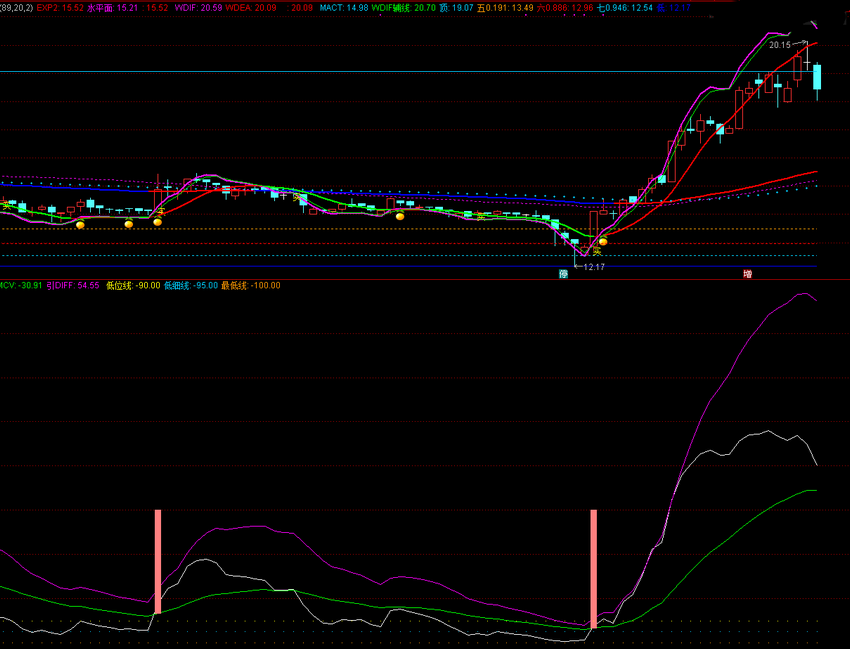Image resolution: width=850 pixels, height=649 pixels.
Task: Click the WDEA: 20.09 label
Action: coord(250,8)
